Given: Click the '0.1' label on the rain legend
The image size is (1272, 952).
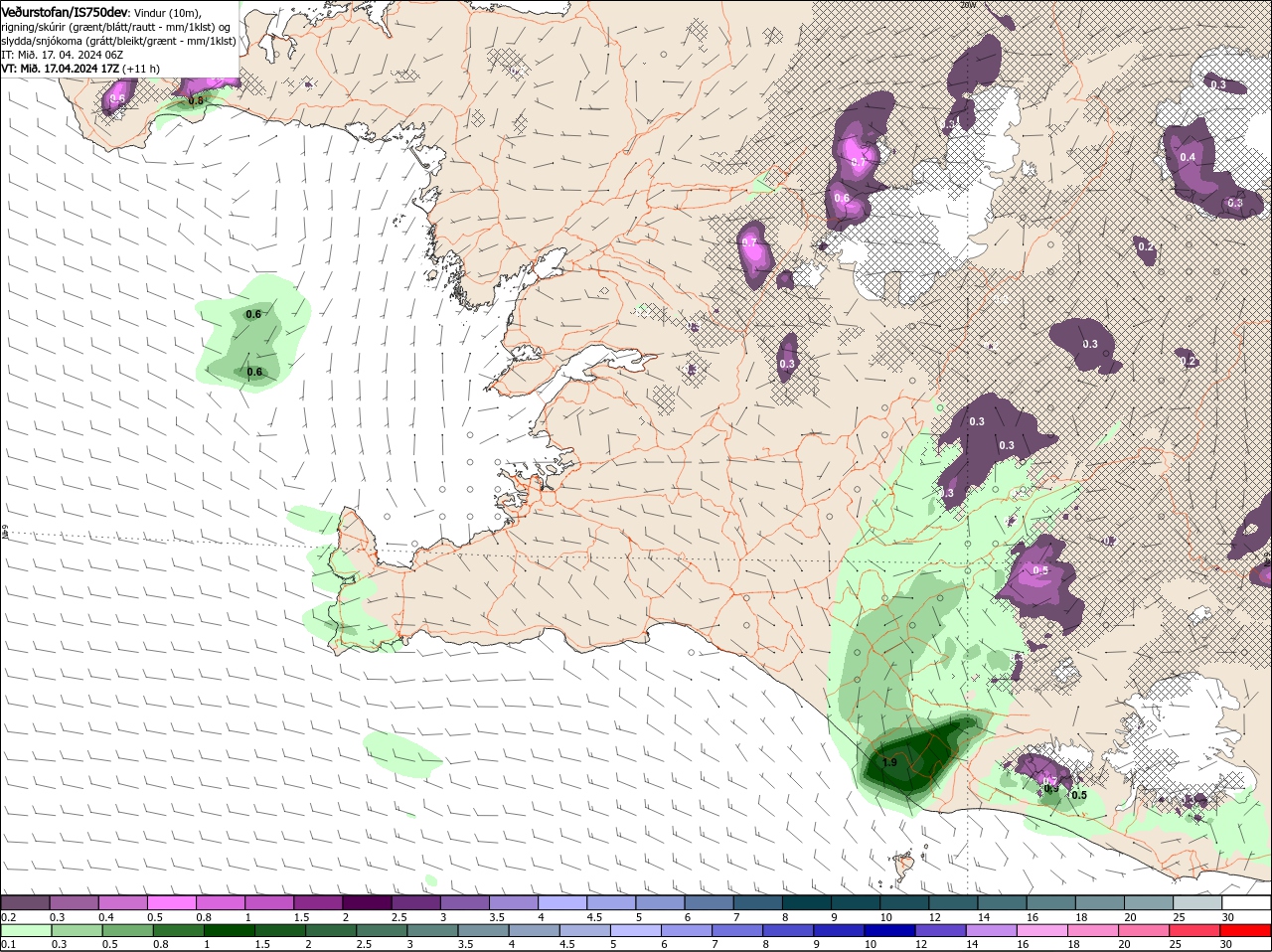Looking at the screenshot, I should pos(8,944).
